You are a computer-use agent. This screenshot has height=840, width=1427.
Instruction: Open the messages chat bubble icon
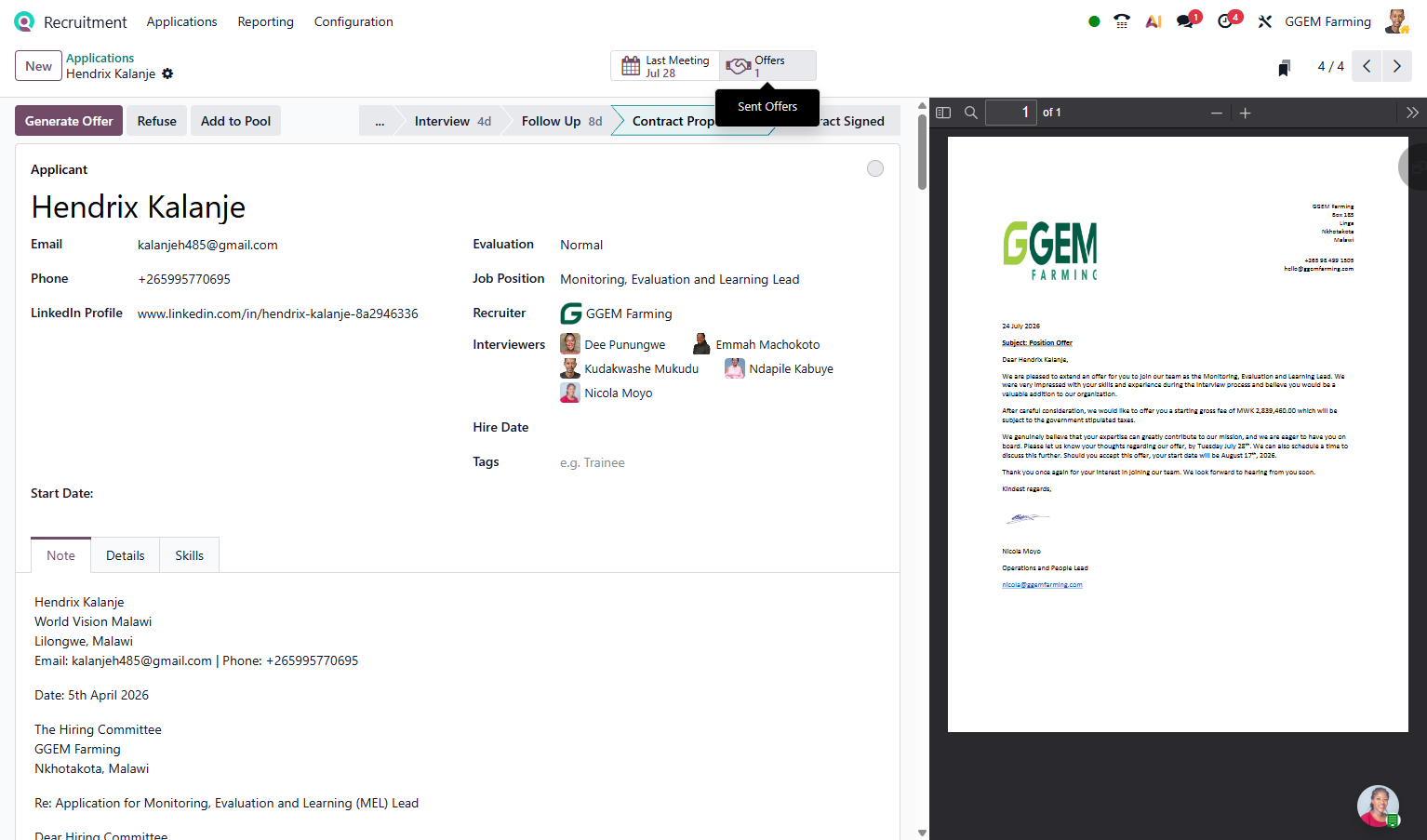[x=1185, y=21]
